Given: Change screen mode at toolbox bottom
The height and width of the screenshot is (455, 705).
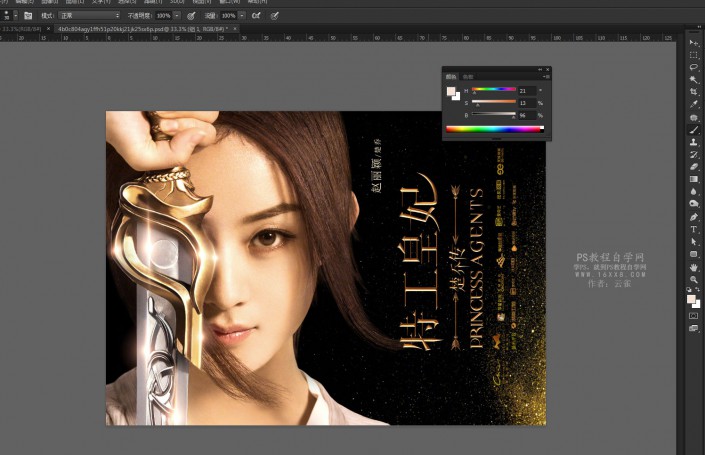Looking at the screenshot, I should click(x=694, y=328).
